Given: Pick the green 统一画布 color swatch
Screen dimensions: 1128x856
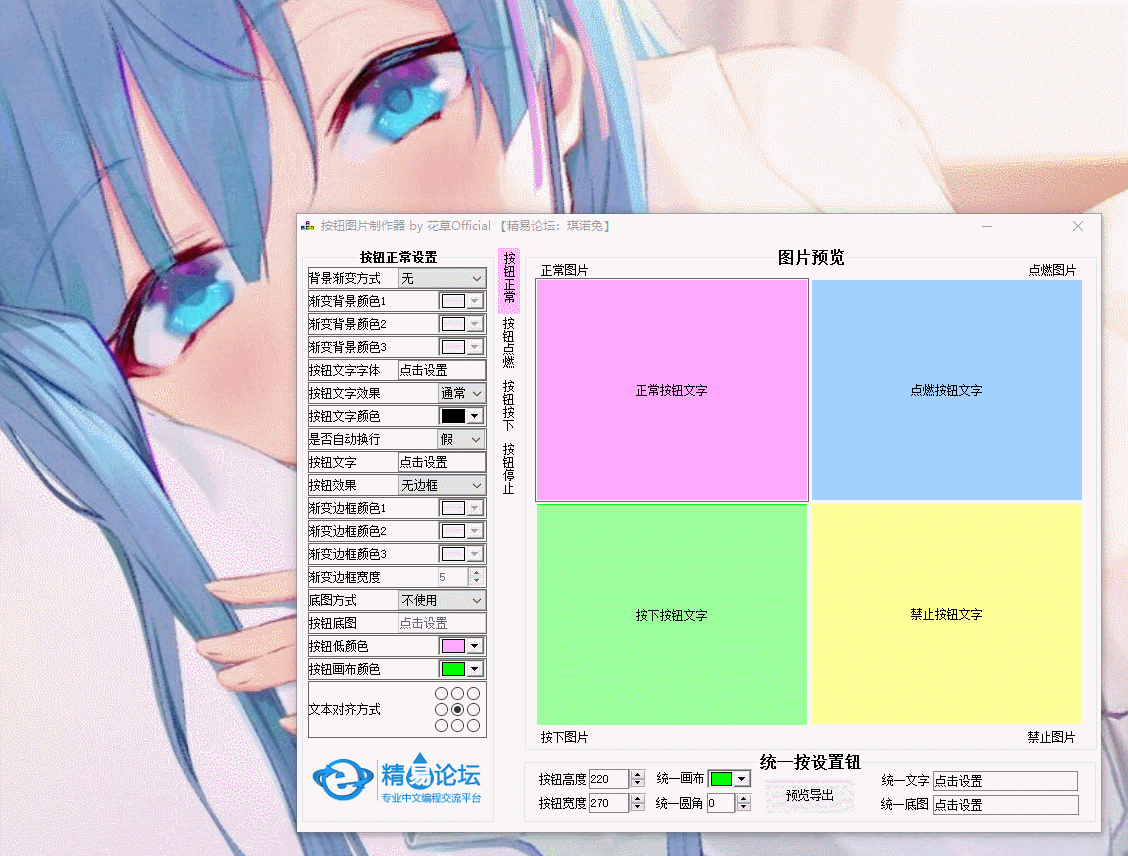Looking at the screenshot, I should 721,779.
